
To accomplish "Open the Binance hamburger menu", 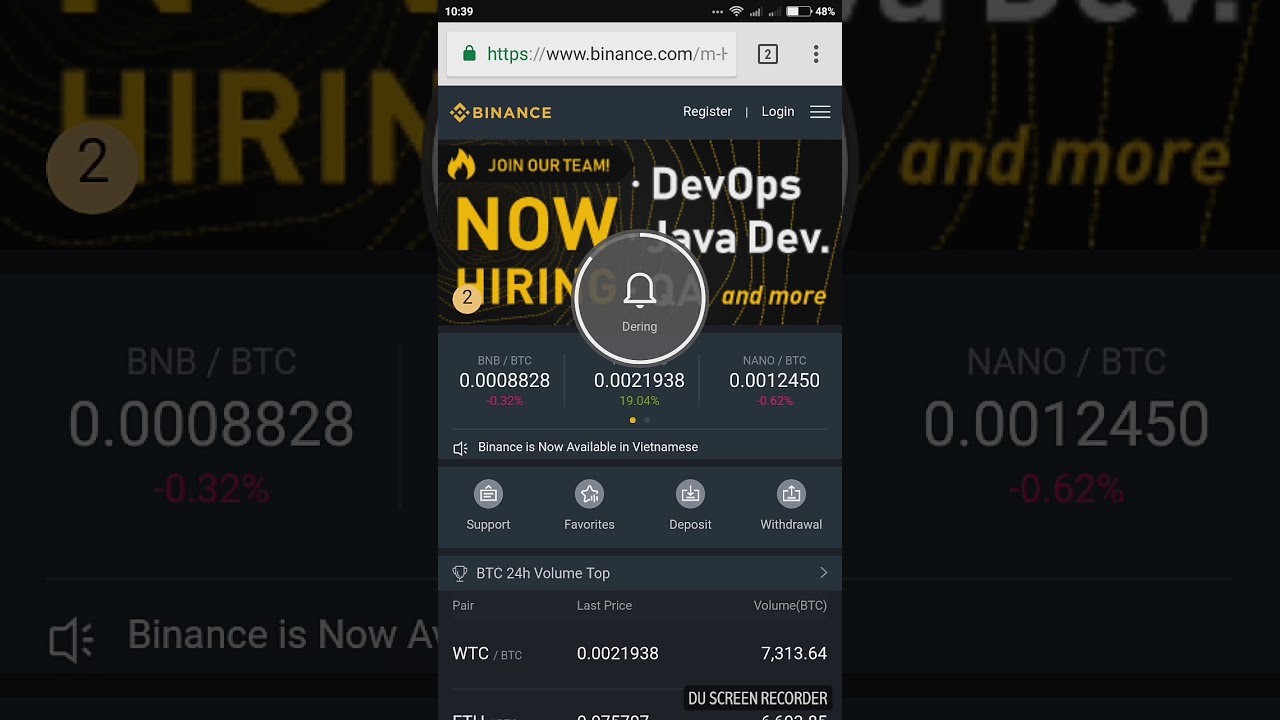I will pyautogui.click(x=820, y=112).
